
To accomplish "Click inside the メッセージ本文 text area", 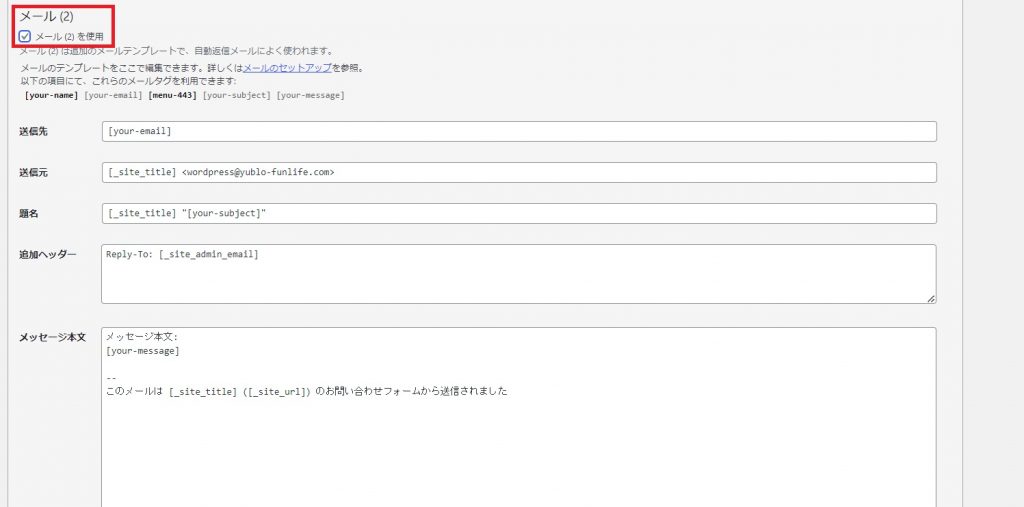I will coord(519,417).
